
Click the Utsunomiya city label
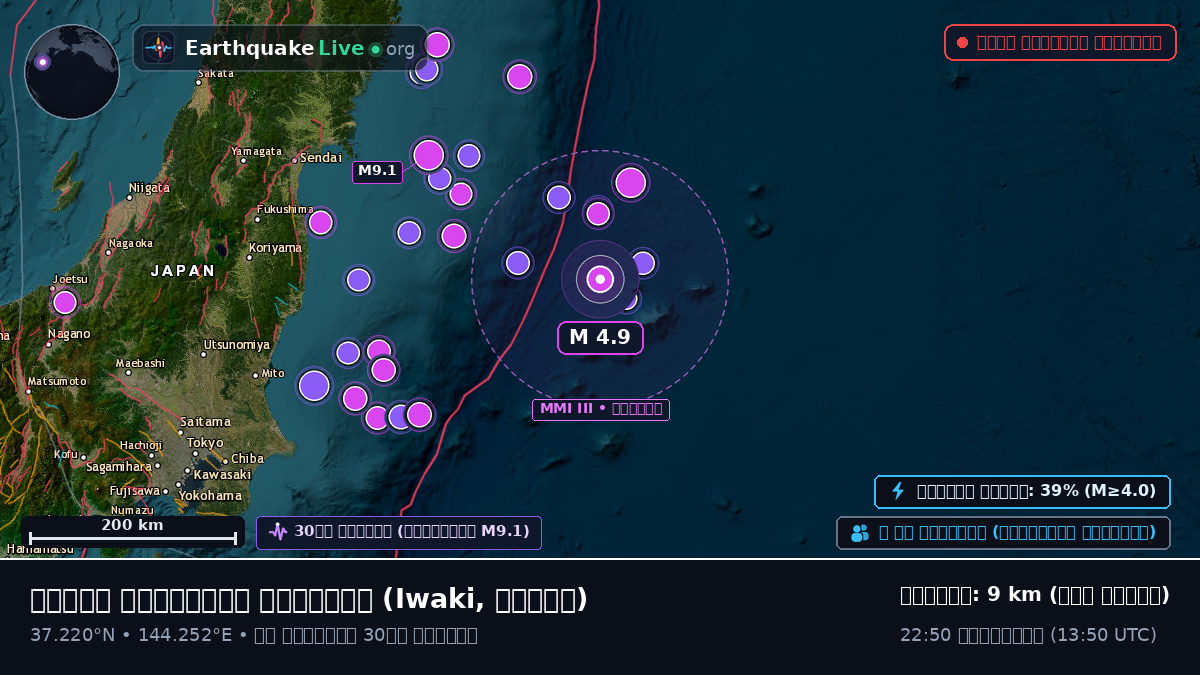237,345
